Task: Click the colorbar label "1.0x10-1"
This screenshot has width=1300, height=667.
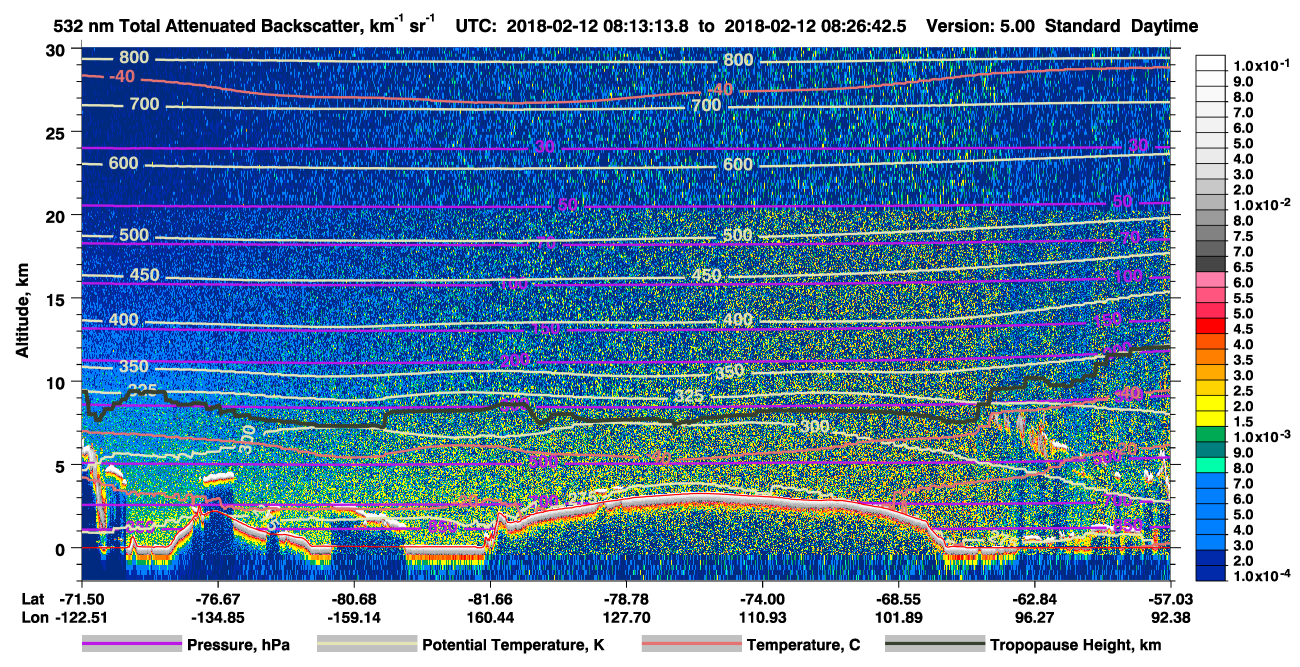Action: (x=1264, y=65)
